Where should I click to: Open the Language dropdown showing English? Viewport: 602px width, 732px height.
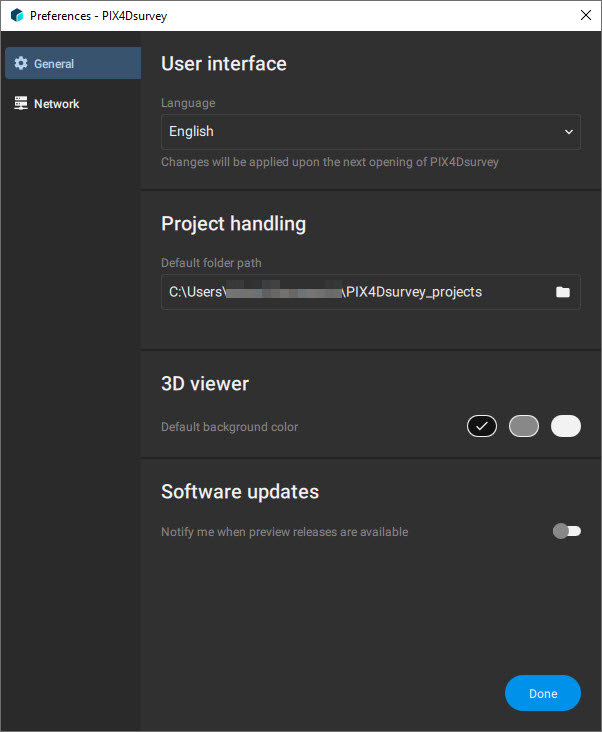[371, 132]
